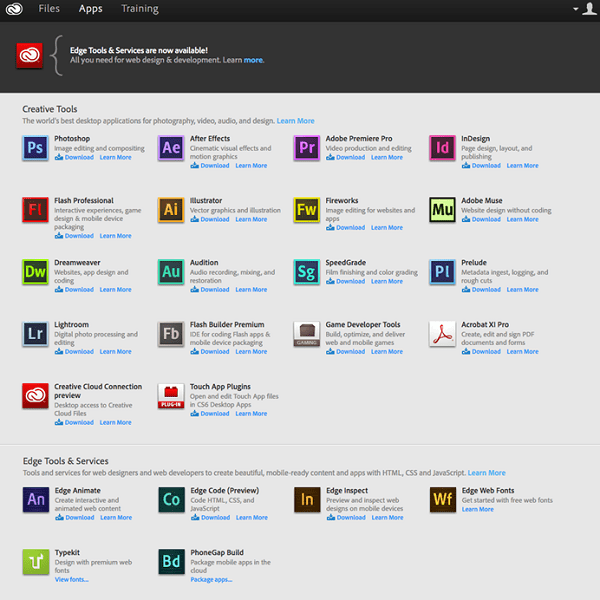Open the user profile icon
Image resolution: width=600 pixels, height=600 pixels.
click(x=589, y=9)
